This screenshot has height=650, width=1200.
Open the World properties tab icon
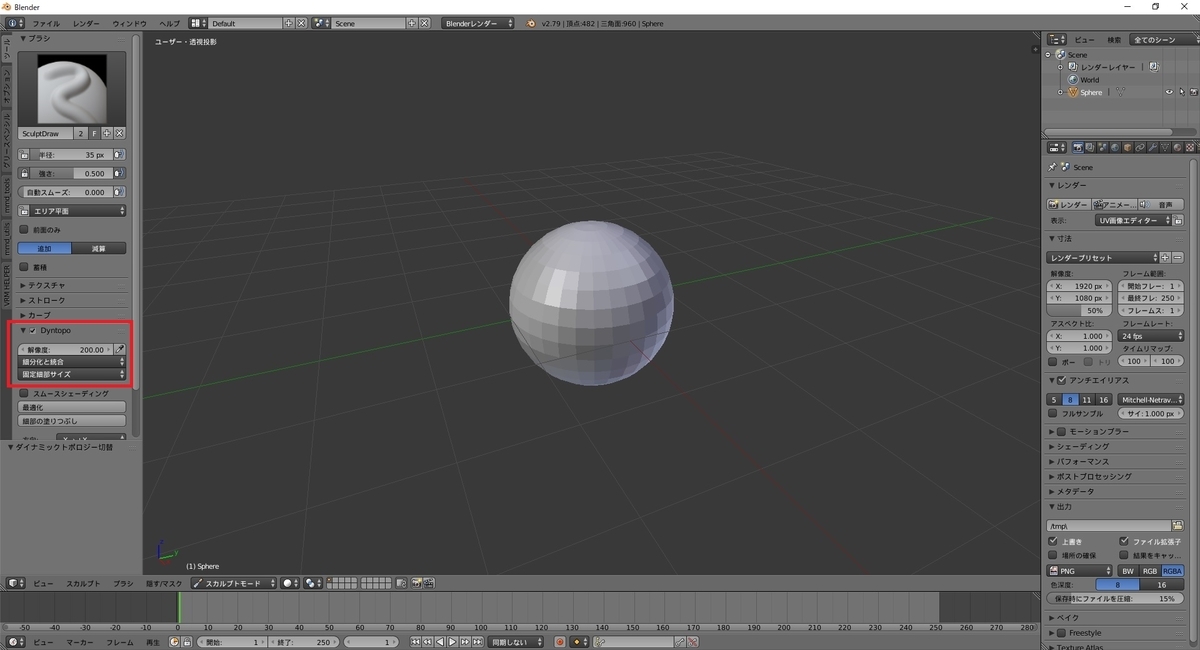click(1115, 148)
